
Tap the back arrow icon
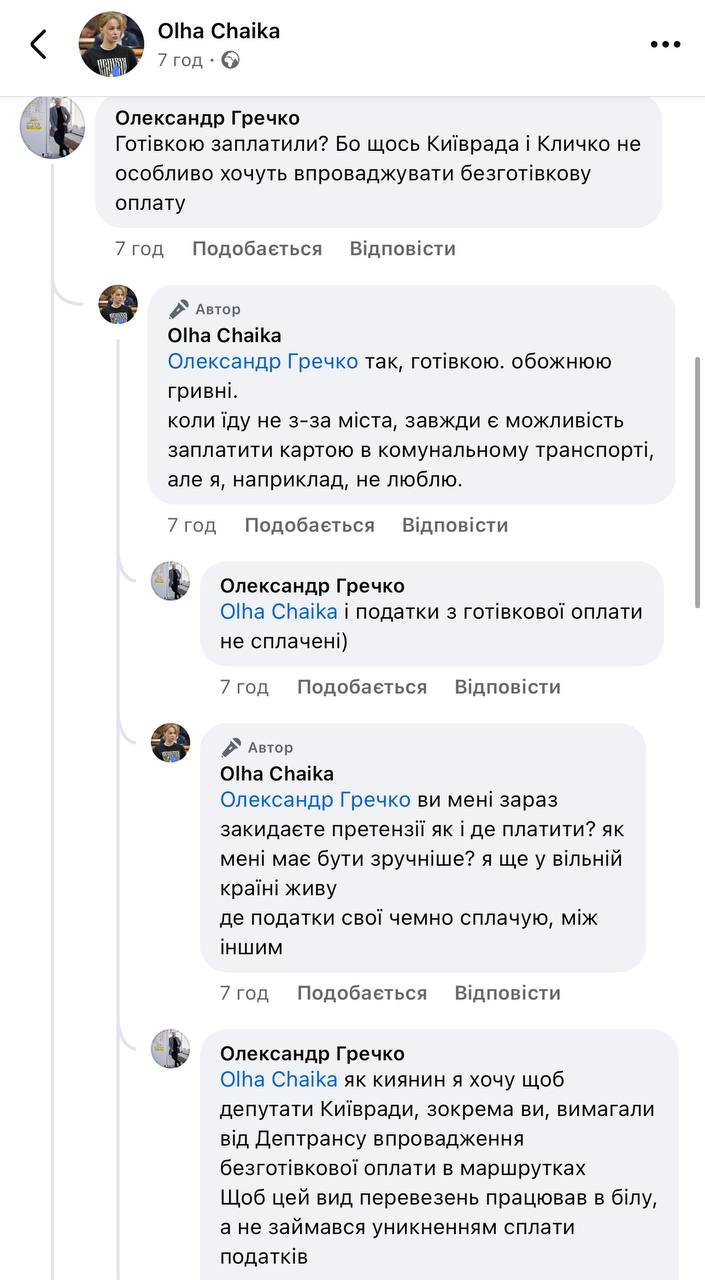[x=39, y=44]
